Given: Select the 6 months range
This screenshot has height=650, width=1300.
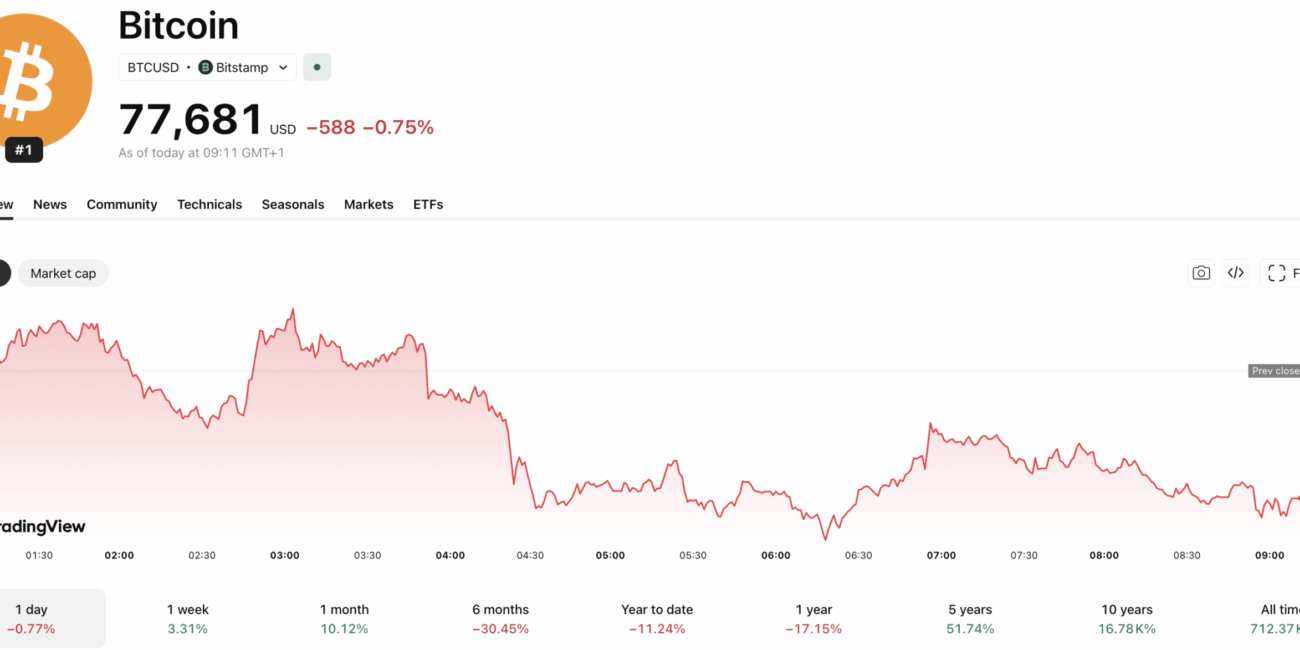Looking at the screenshot, I should [500, 618].
